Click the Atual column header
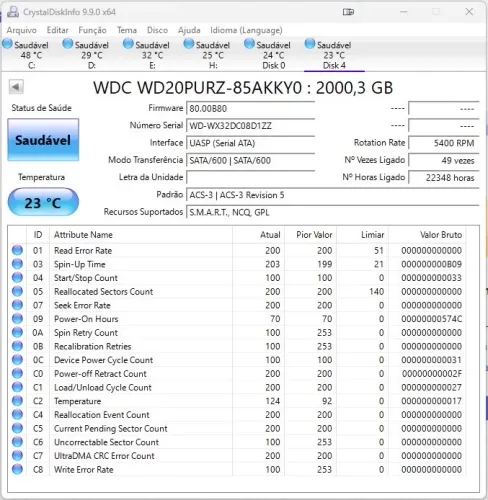Screen dimensions: 488x500 click(259, 235)
